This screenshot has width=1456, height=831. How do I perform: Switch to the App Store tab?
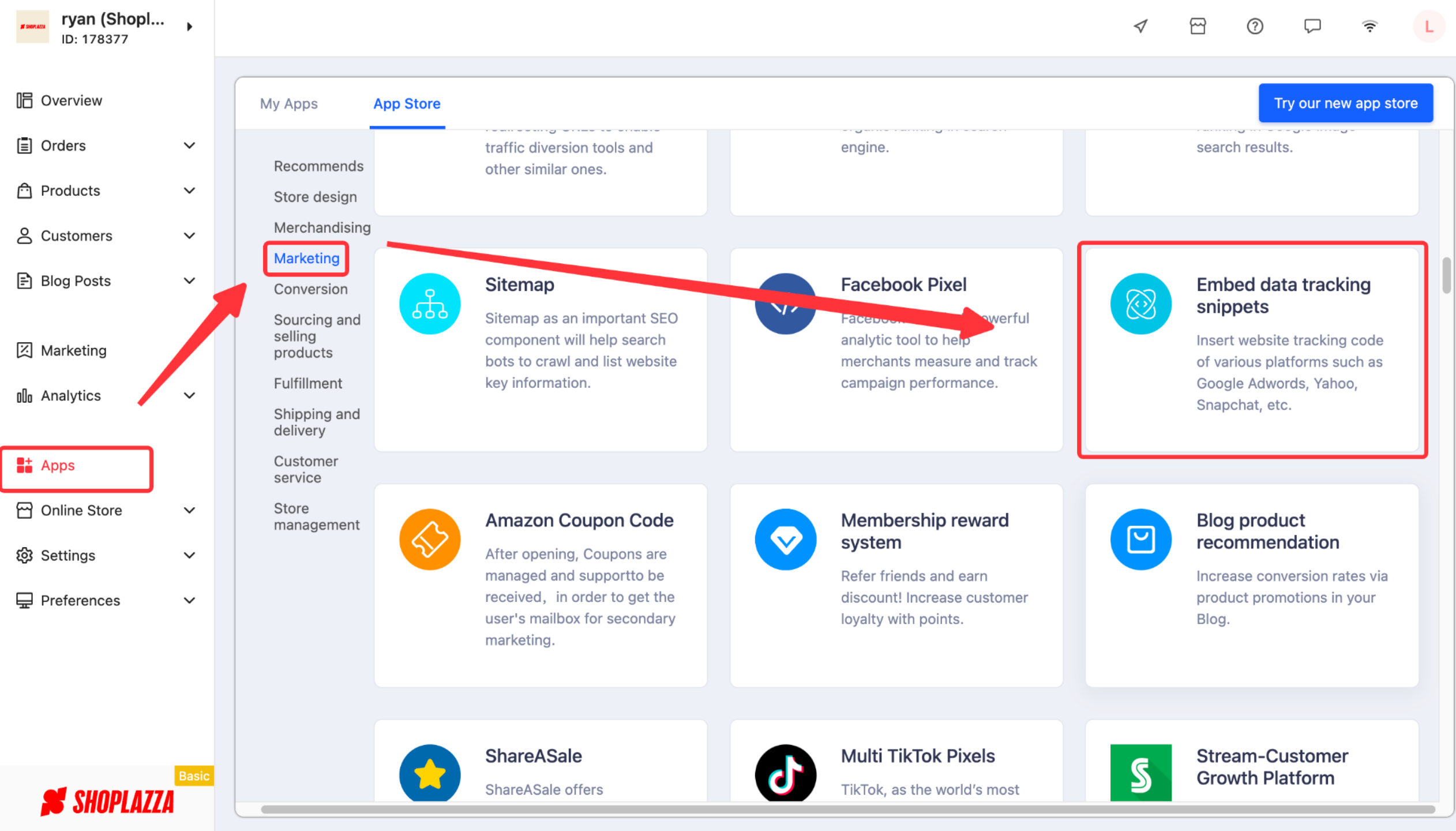click(407, 103)
